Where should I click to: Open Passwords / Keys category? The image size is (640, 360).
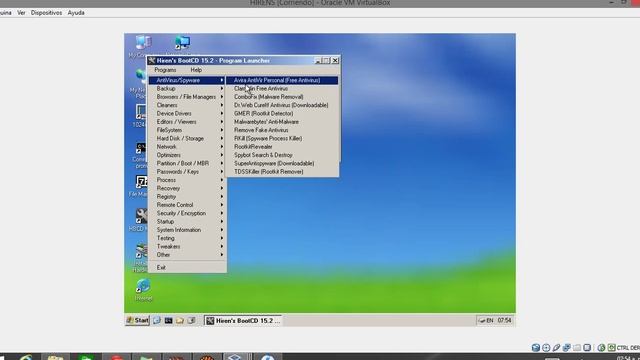(187, 172)
